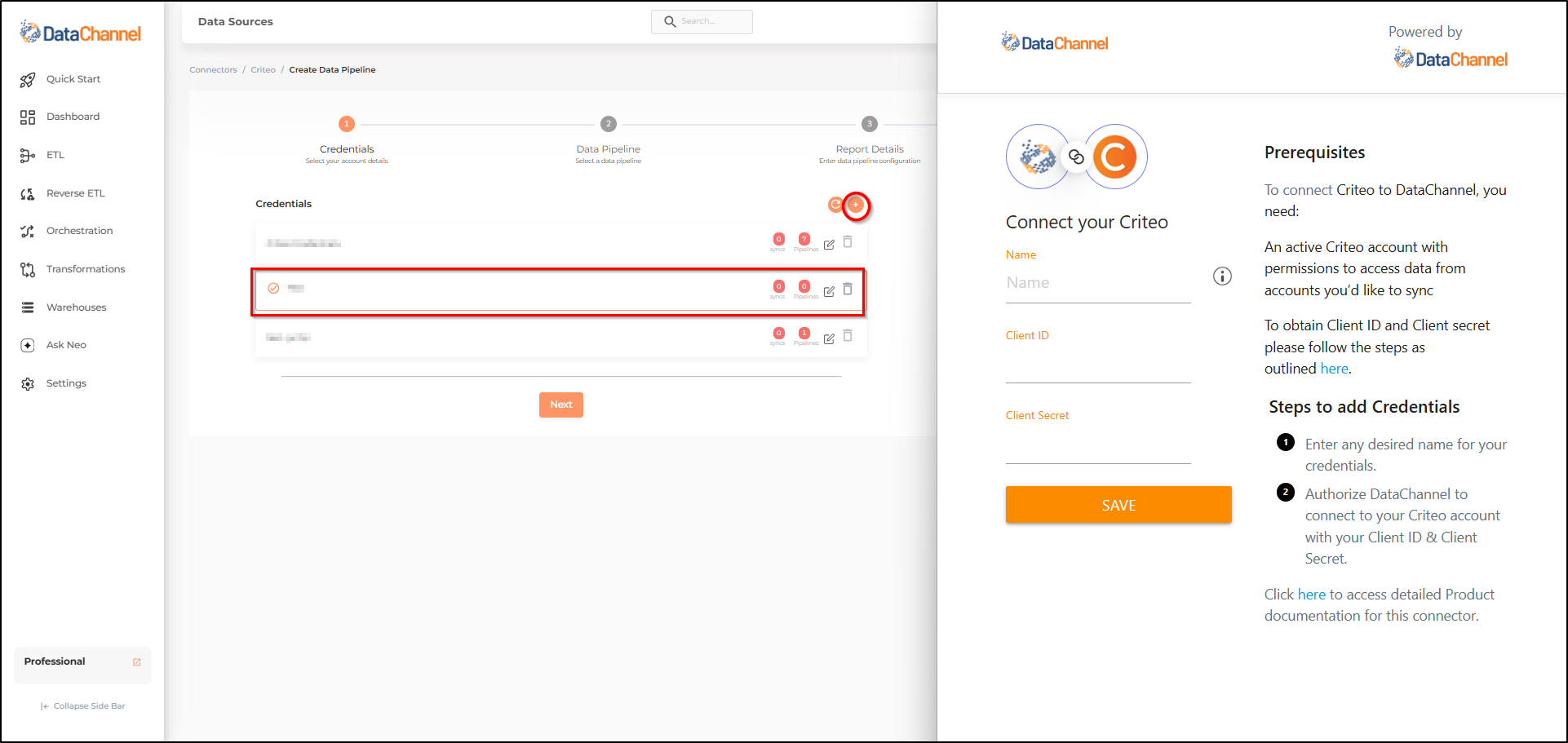Viewport: 1568px width, 743px height.
Task: Select the Warehouses sidebar icon
Action: [x=28, y=307]
